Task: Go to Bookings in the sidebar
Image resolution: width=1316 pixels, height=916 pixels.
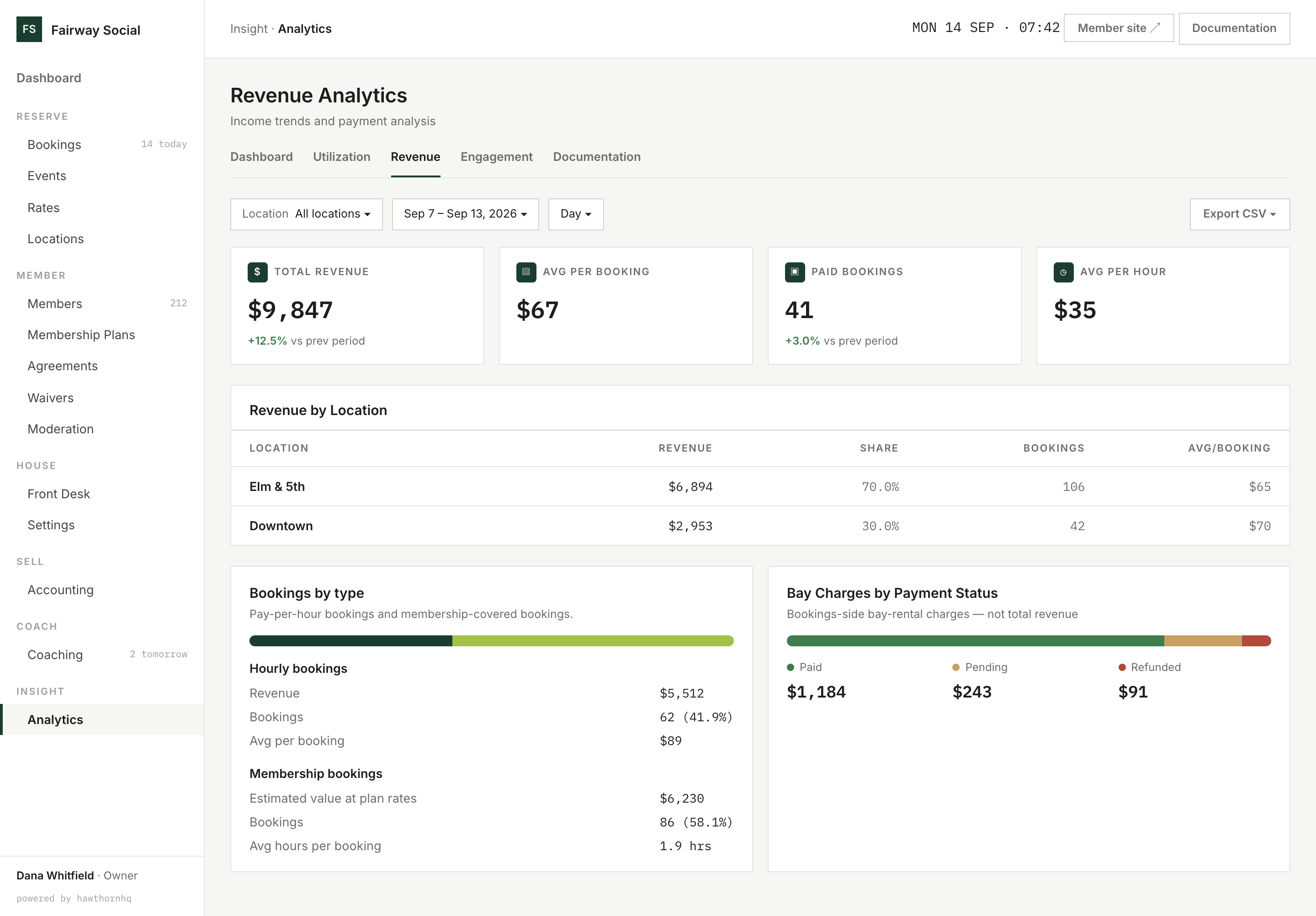Action: 102,144
